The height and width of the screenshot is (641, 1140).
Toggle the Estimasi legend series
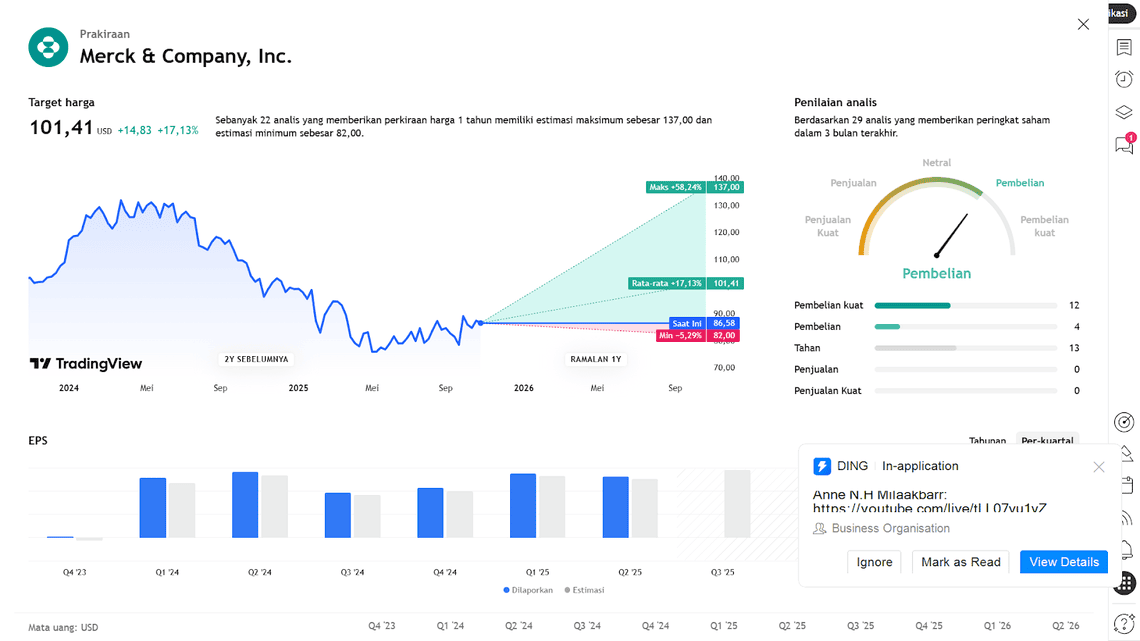pos(584,590)
